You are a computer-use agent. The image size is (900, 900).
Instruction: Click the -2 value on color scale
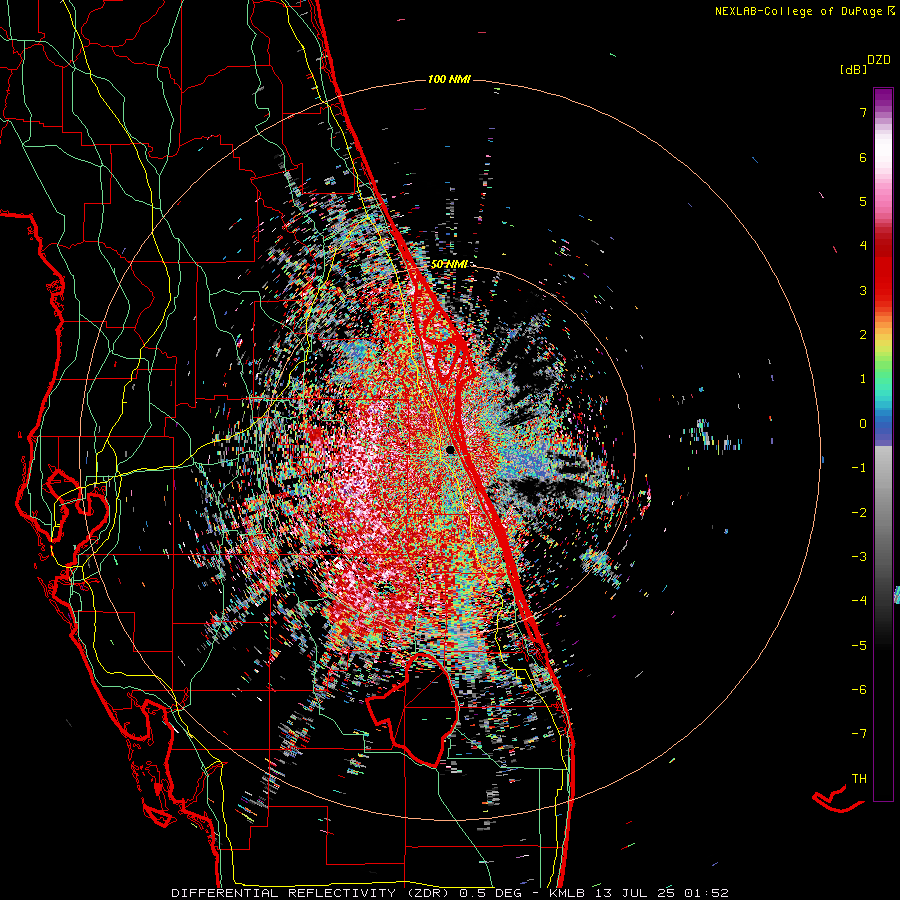point(859,513)
